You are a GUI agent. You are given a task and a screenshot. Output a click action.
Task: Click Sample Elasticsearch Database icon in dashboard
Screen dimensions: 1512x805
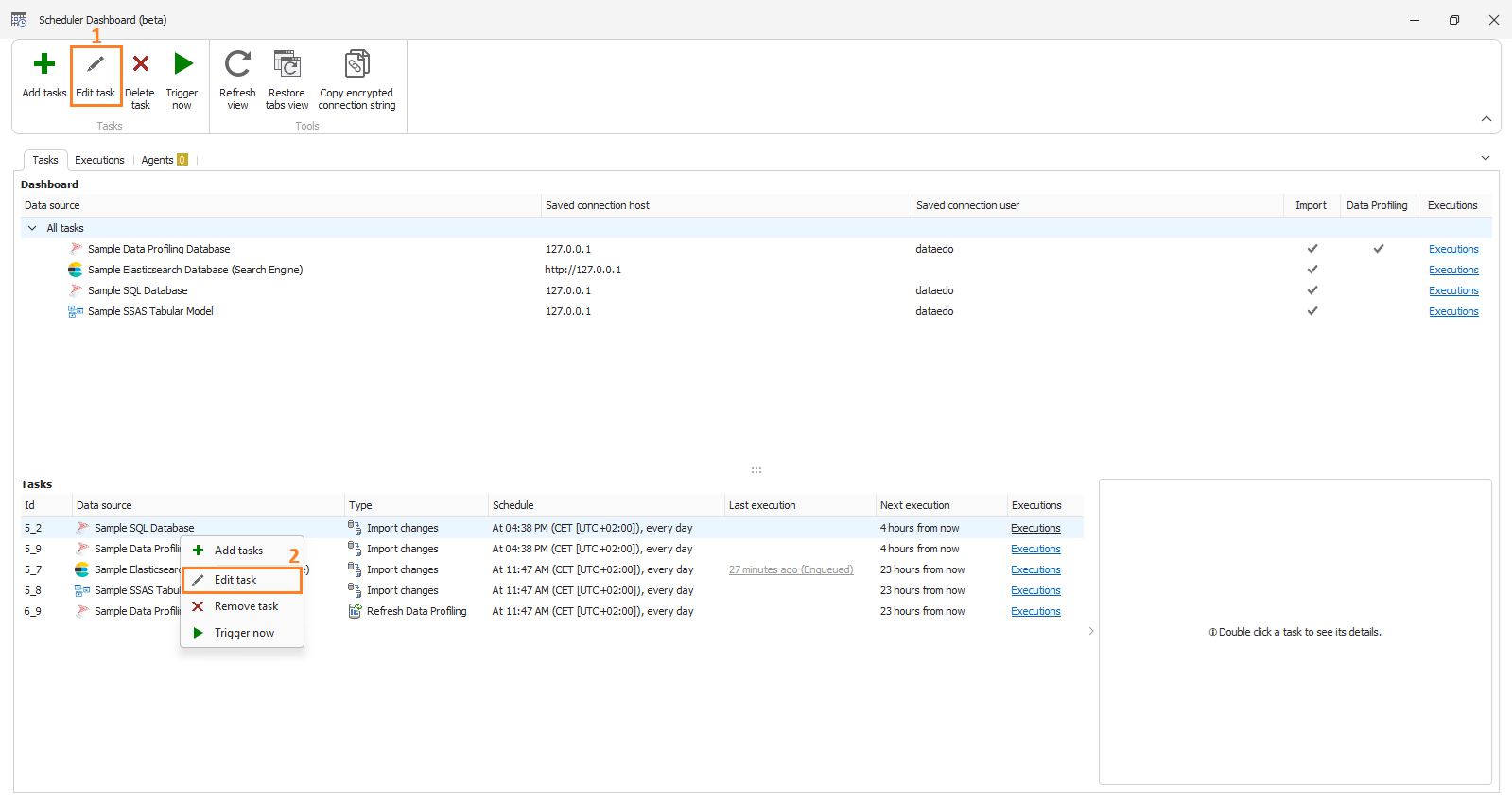(x=75, y=270)
